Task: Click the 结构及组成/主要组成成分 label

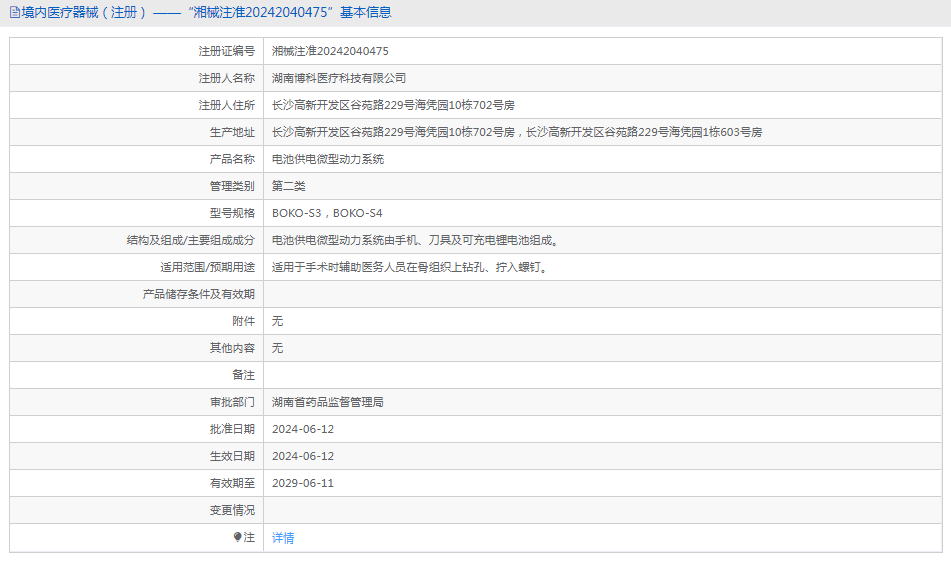Action: [191, 240]
